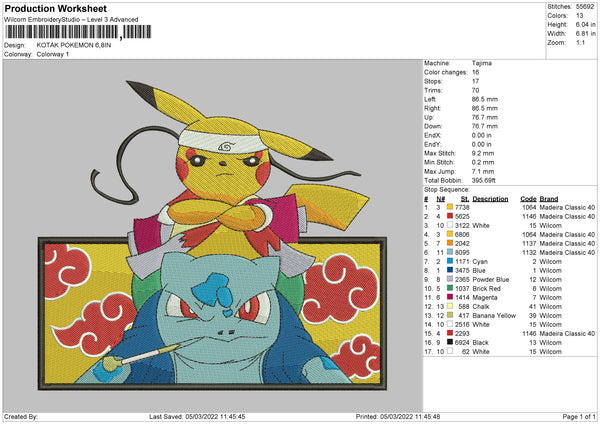Click the 'N#' column header

pos(440,199)
